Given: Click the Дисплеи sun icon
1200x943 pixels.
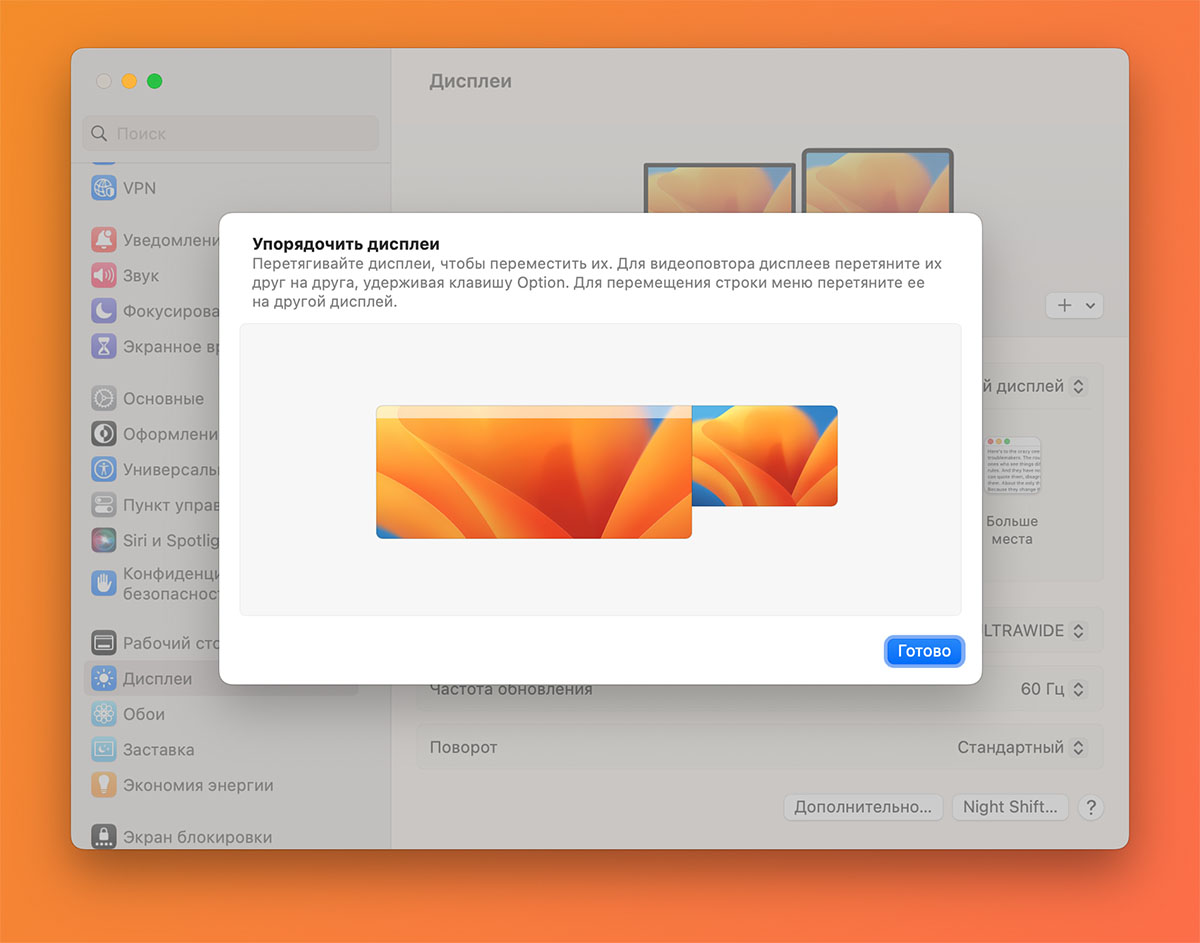Looking at the screenshot, I should [x=104, y=678].
